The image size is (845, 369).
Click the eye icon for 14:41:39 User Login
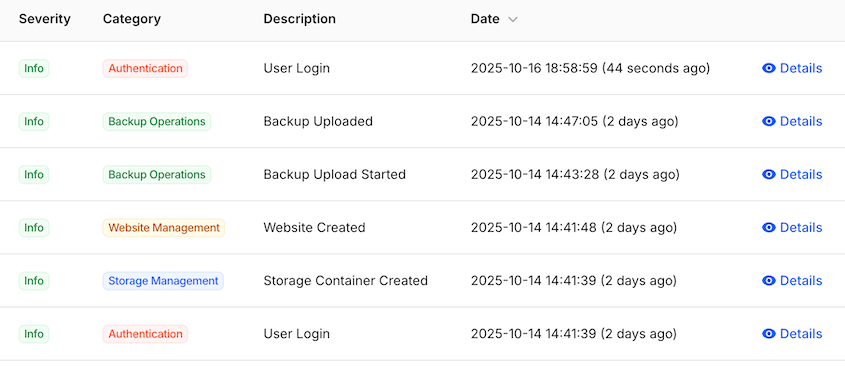pyautogui.click(x=768, y=334)
